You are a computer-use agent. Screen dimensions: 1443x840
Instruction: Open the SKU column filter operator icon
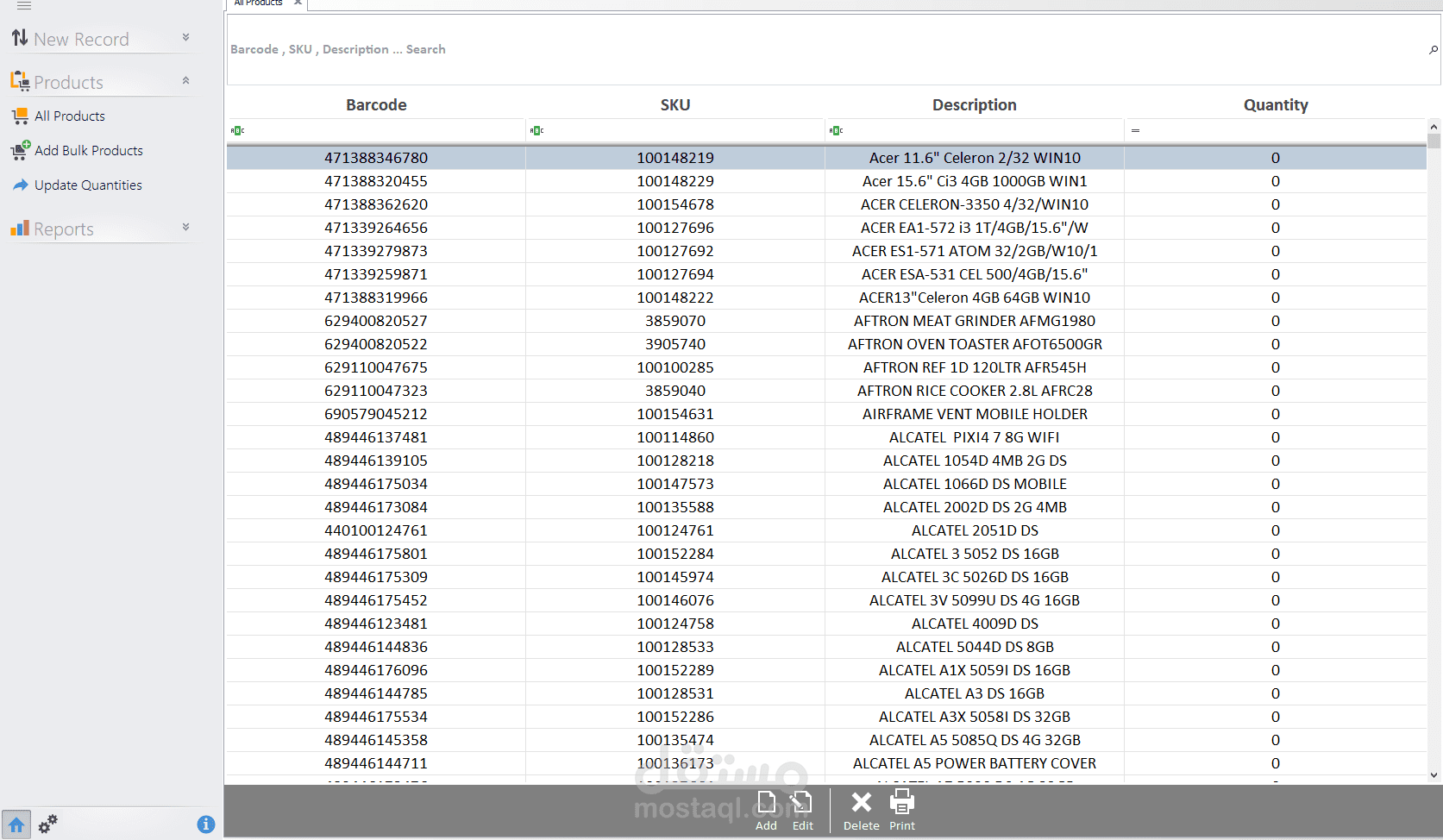(536, 130)
